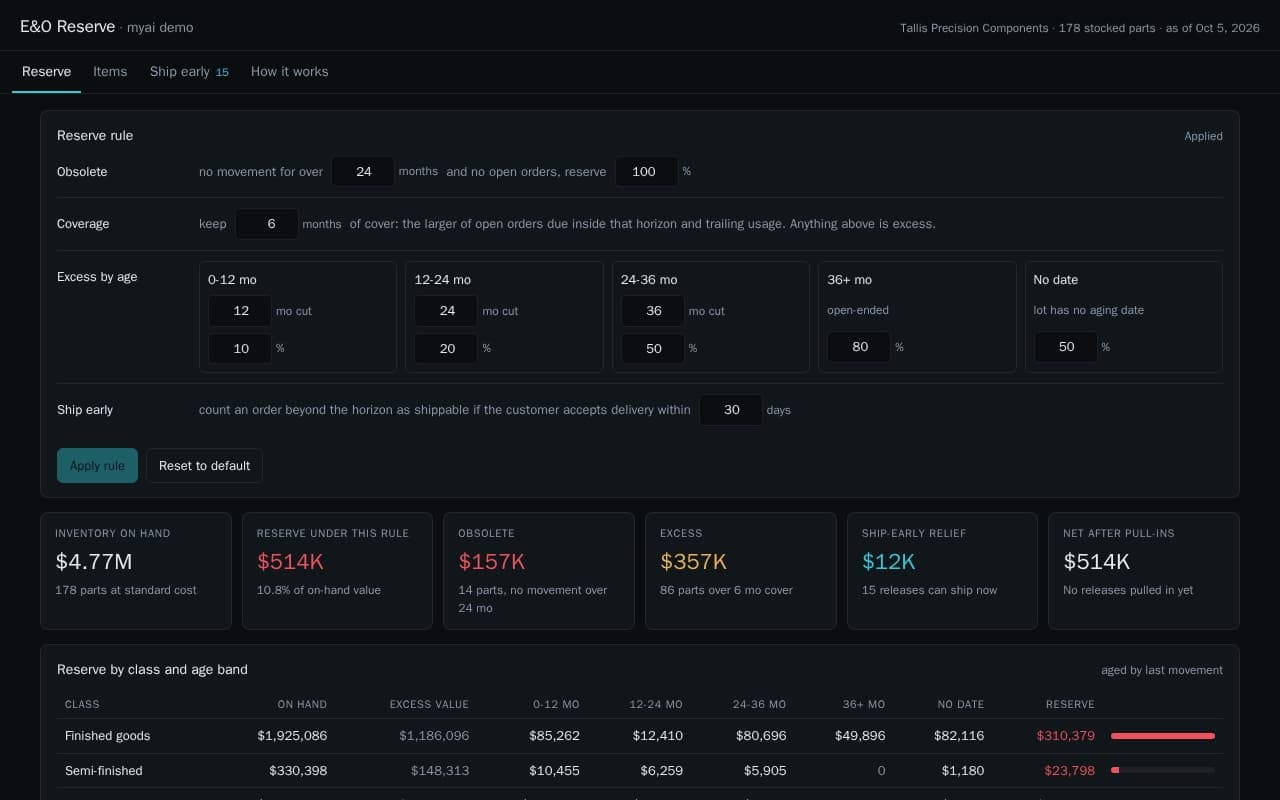Edit 12-24 mo percent field
The image size is (1280, 800).
(x=446, y=348)
